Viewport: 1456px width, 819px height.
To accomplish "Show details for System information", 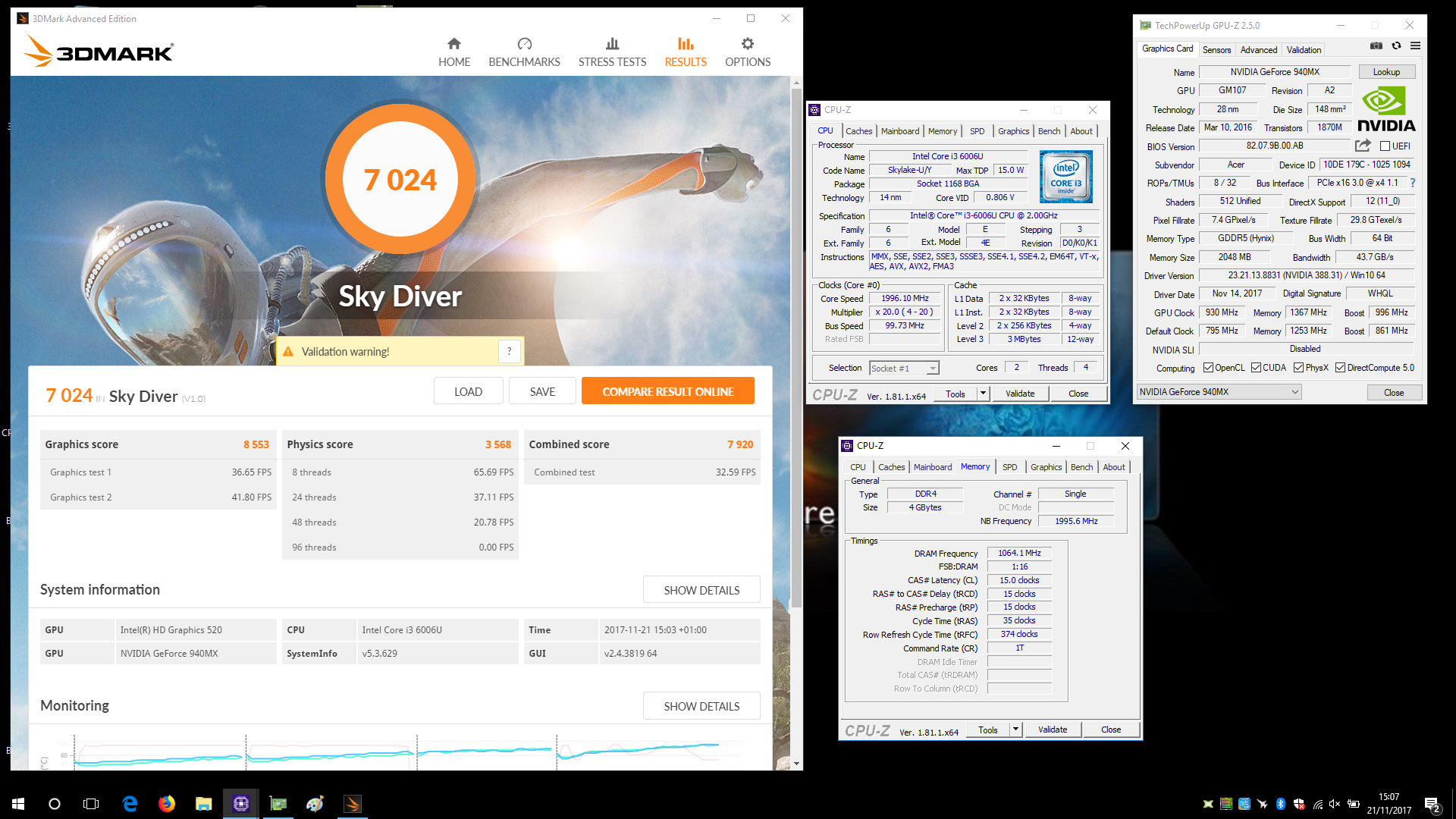I will pyautogui.click(x=701, y=590).
